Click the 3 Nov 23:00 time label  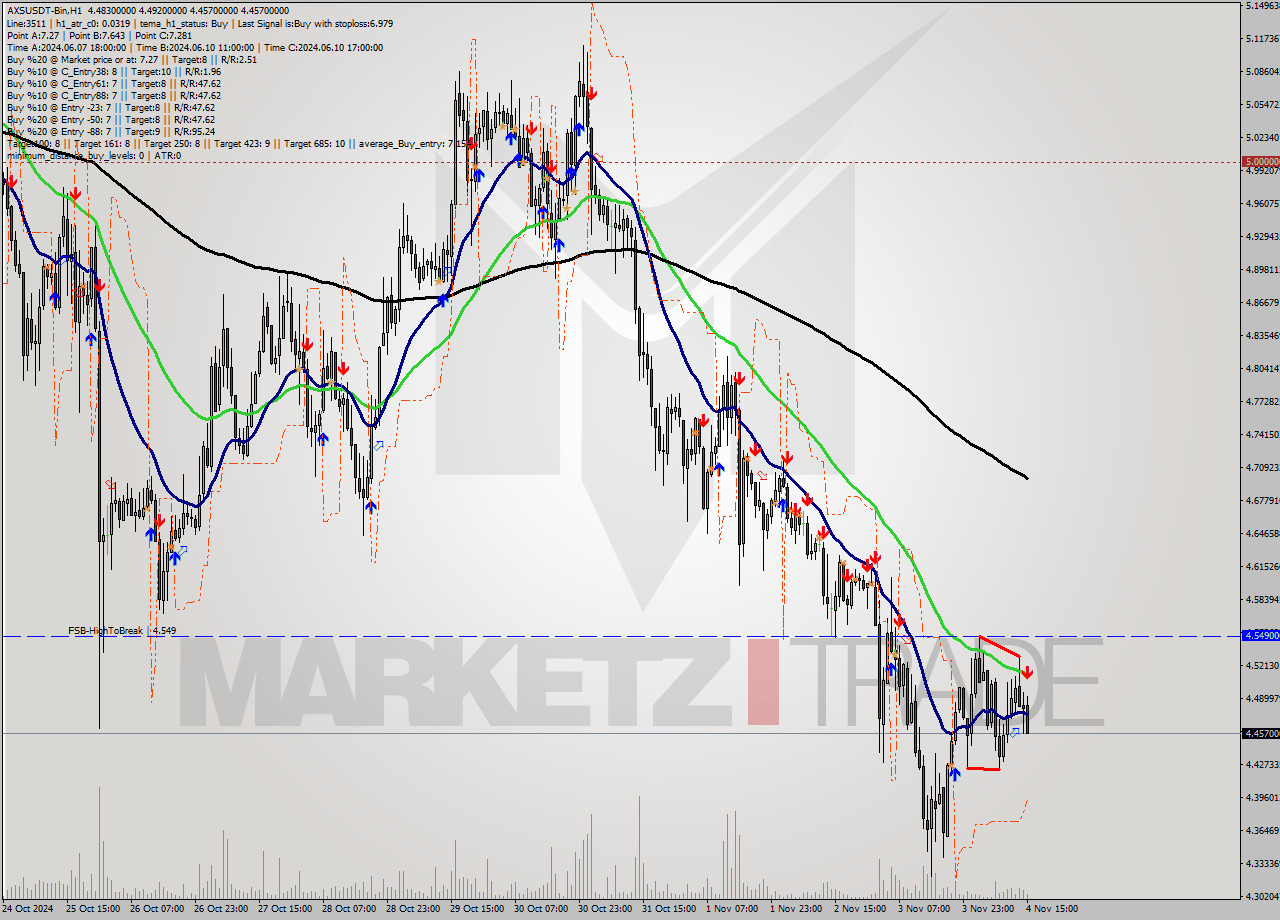[986, 909]
